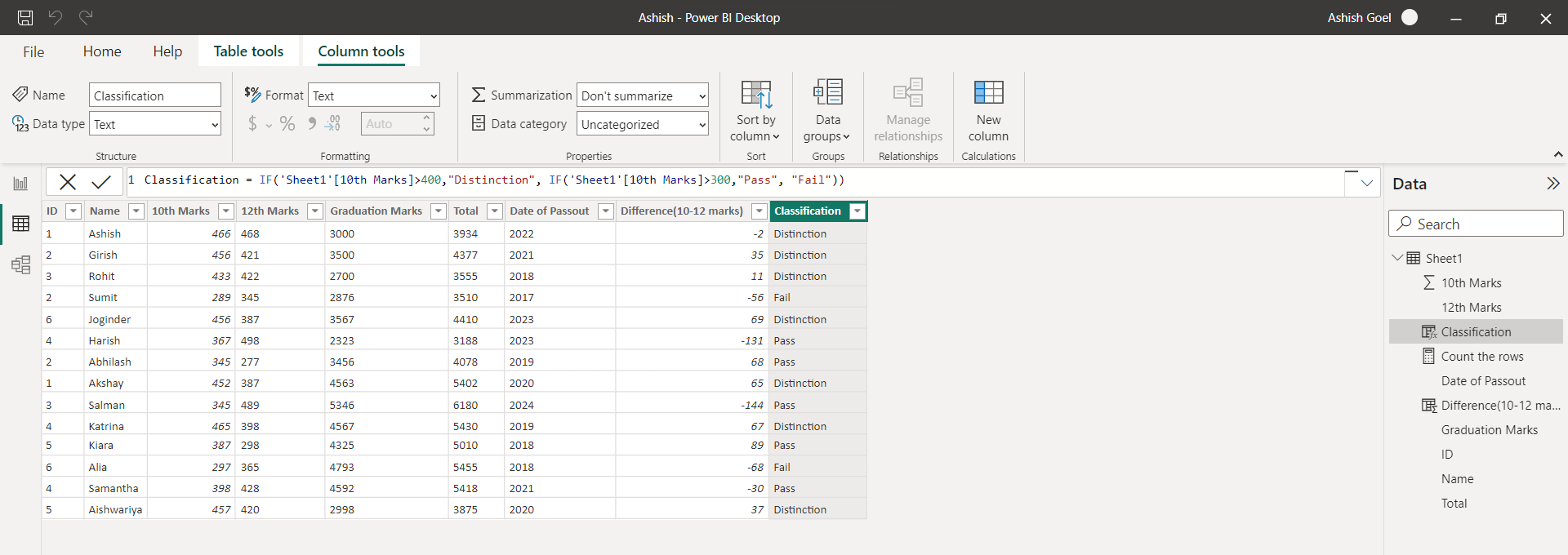Viewport: 1568px width, 555px height.
Task: Collapse the Sheet1 table tree
Action: coord(1396,258)
